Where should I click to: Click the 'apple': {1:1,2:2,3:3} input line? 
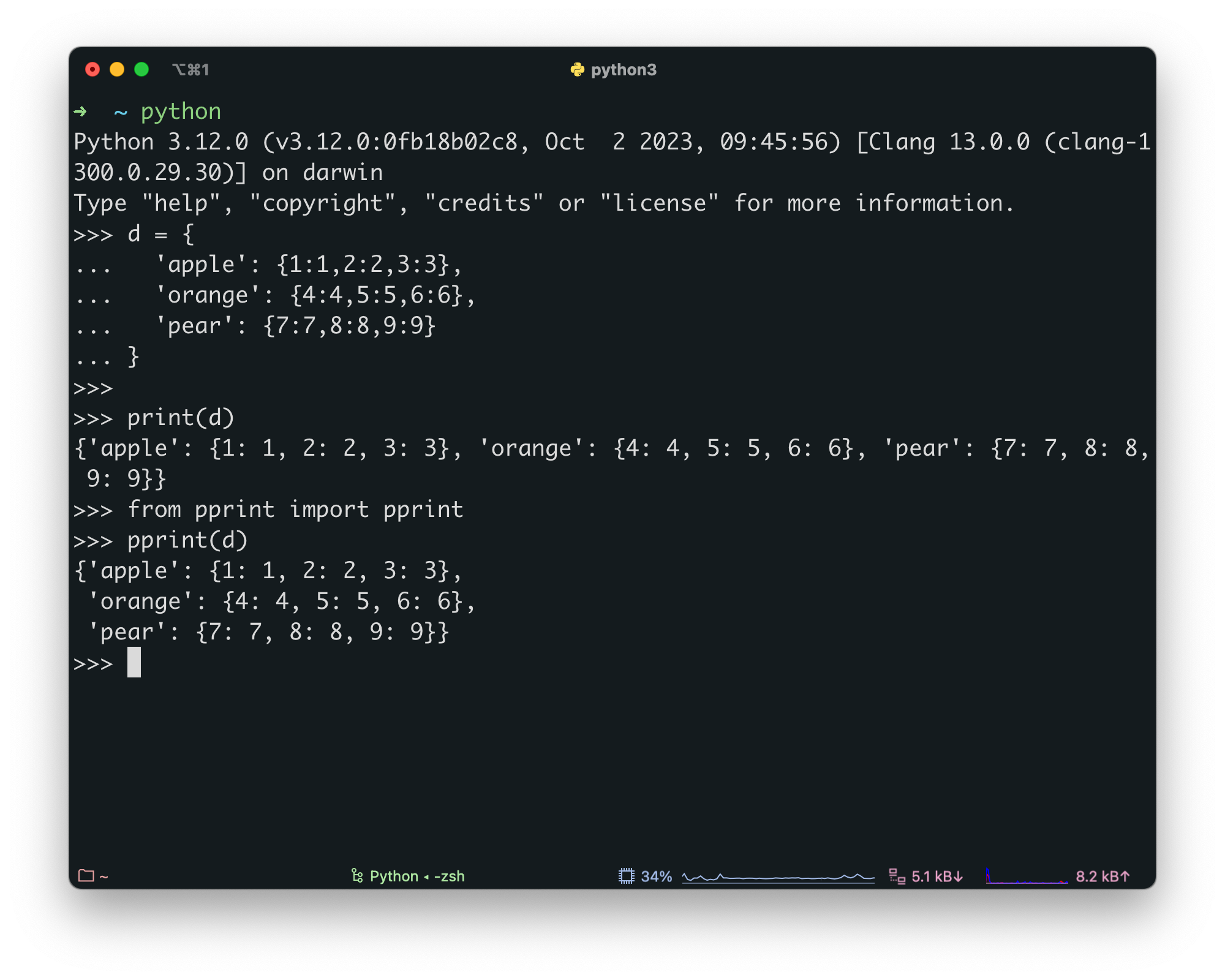(268, 265)
